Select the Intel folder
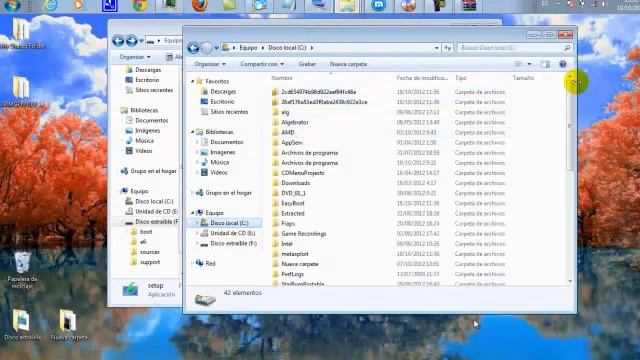 [x=287, y=244]
